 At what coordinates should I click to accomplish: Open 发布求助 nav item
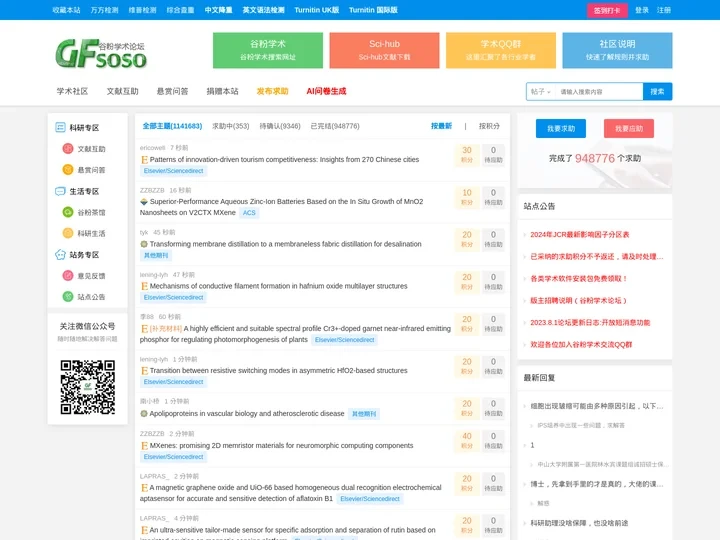tap(272, 91)
